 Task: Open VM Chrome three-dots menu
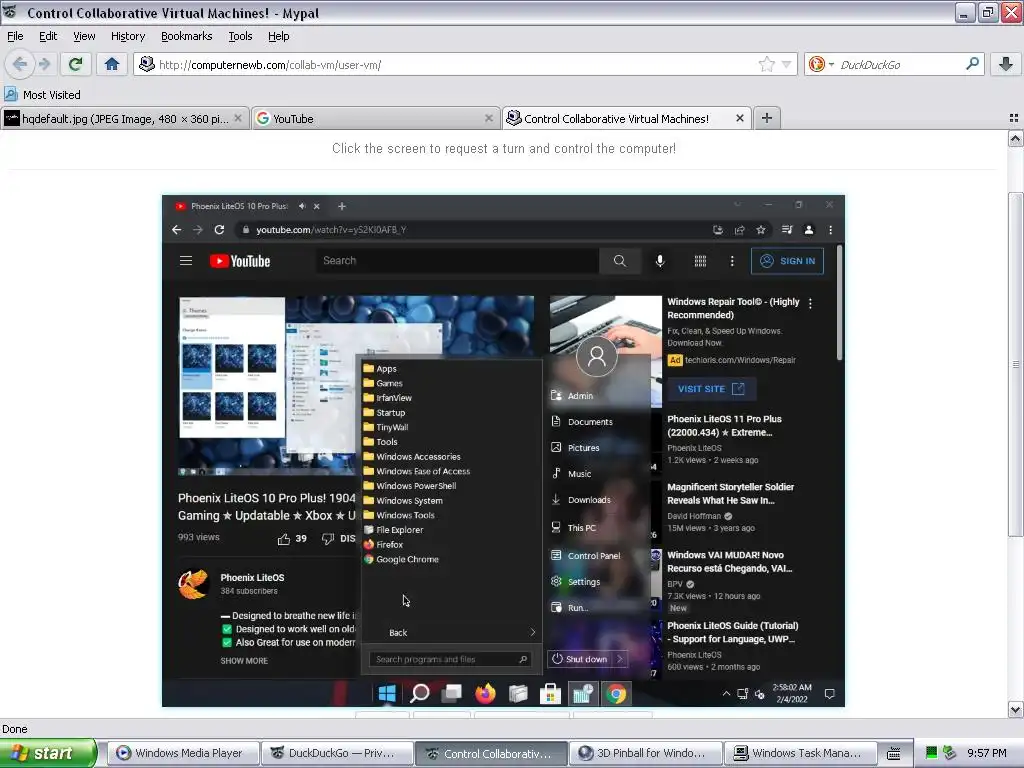click(x=830, y=230)
